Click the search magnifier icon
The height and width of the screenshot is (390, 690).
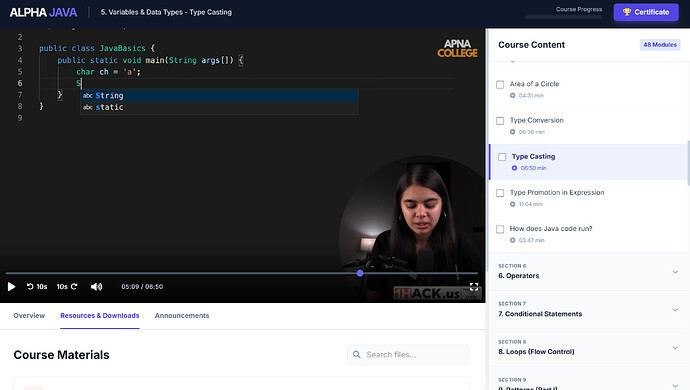[x=357, y=355]
